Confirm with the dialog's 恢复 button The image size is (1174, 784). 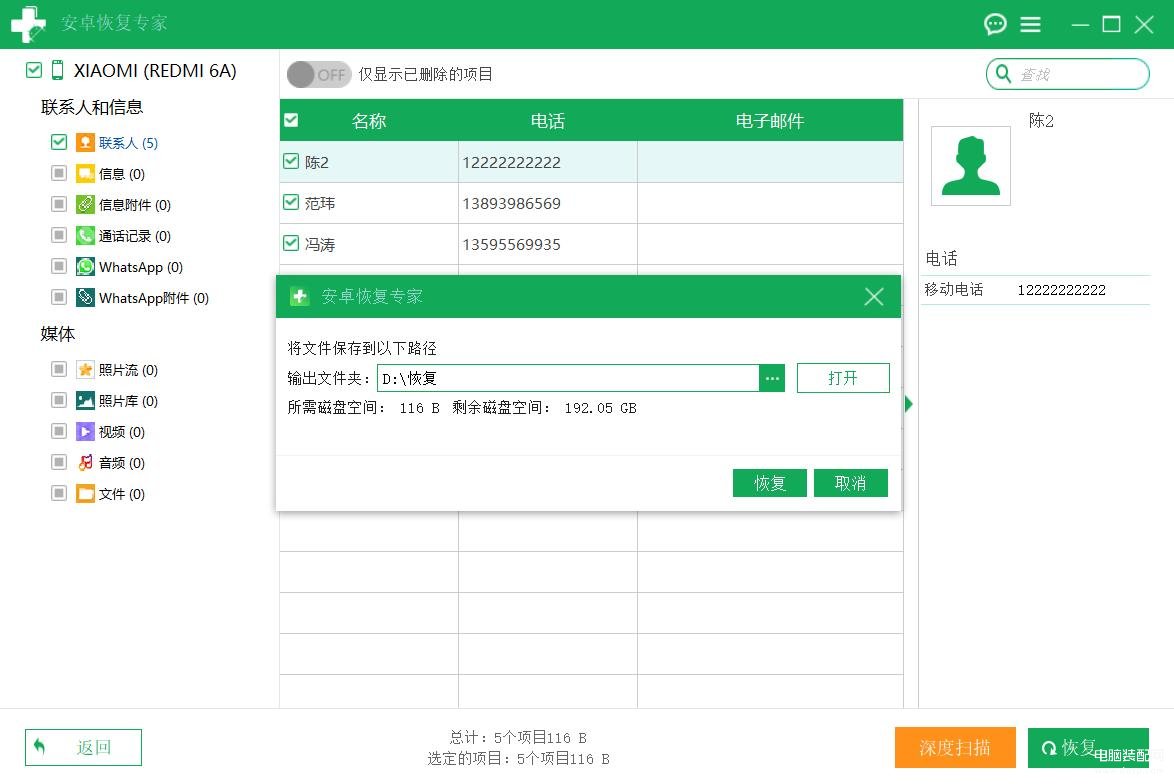pyautogui.click(x=770, y=483)
